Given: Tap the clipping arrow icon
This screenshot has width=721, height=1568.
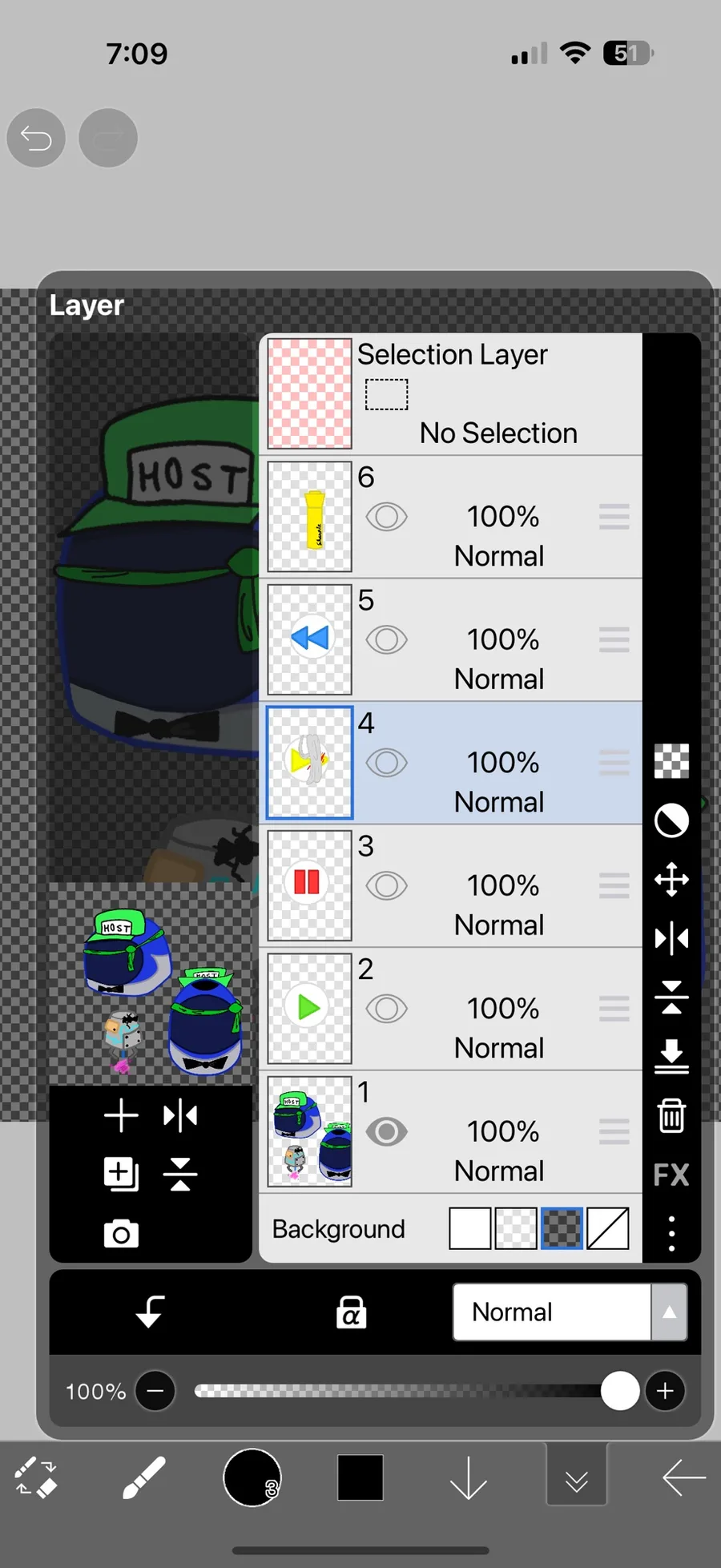Looking at the screenshot, I should click(x=150, y=1312).
